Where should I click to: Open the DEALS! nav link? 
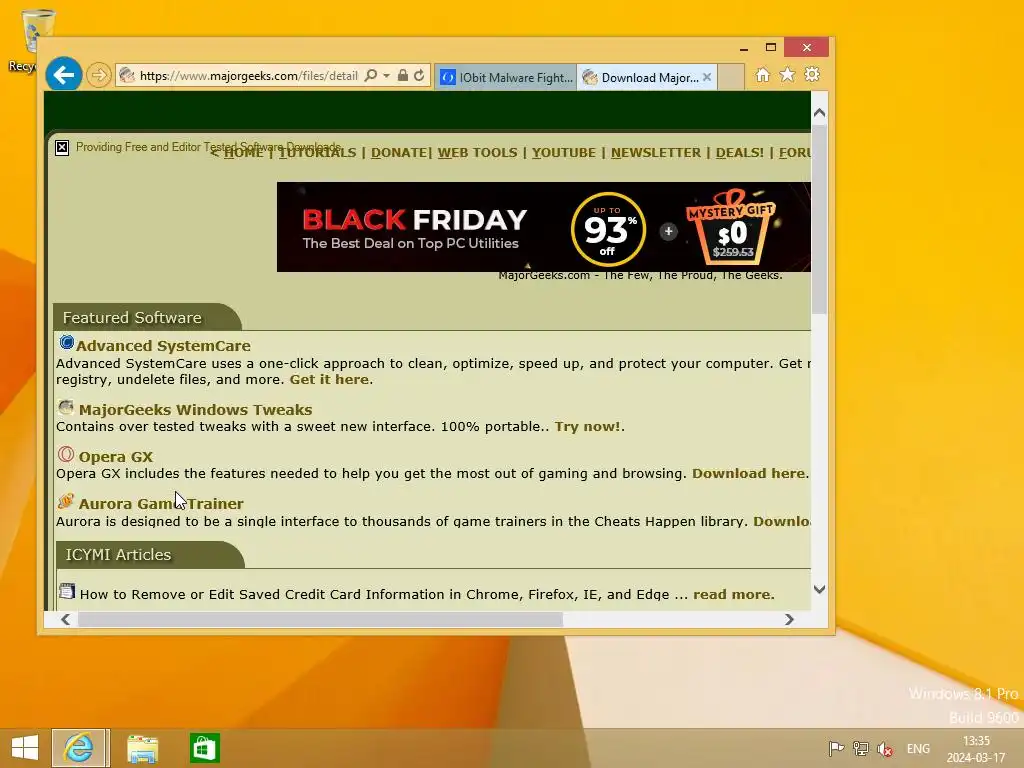(740, 153)
